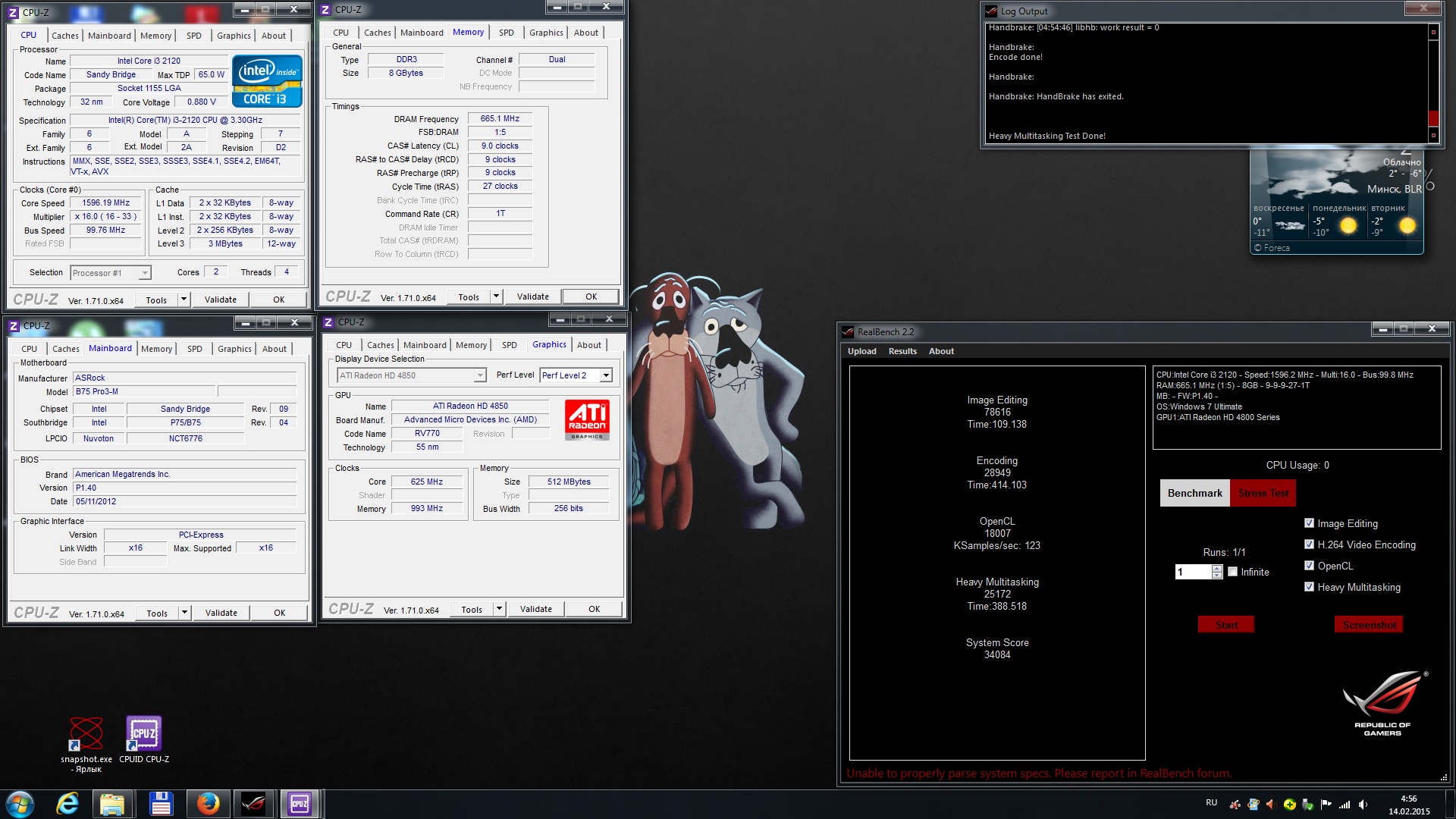Switch to Graphics tab in Mainboard tab window

tap(234, 349)
